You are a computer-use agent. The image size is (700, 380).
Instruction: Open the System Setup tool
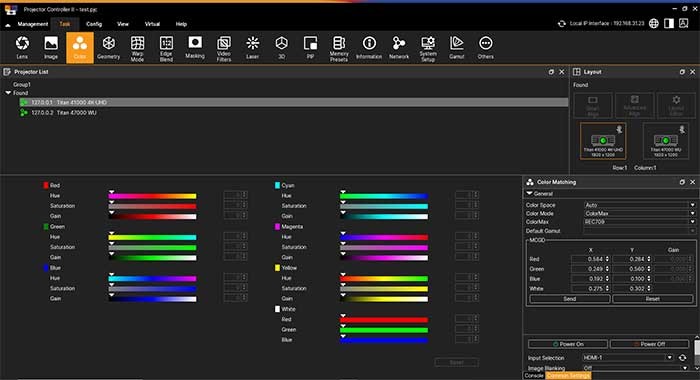coord(428,48)
